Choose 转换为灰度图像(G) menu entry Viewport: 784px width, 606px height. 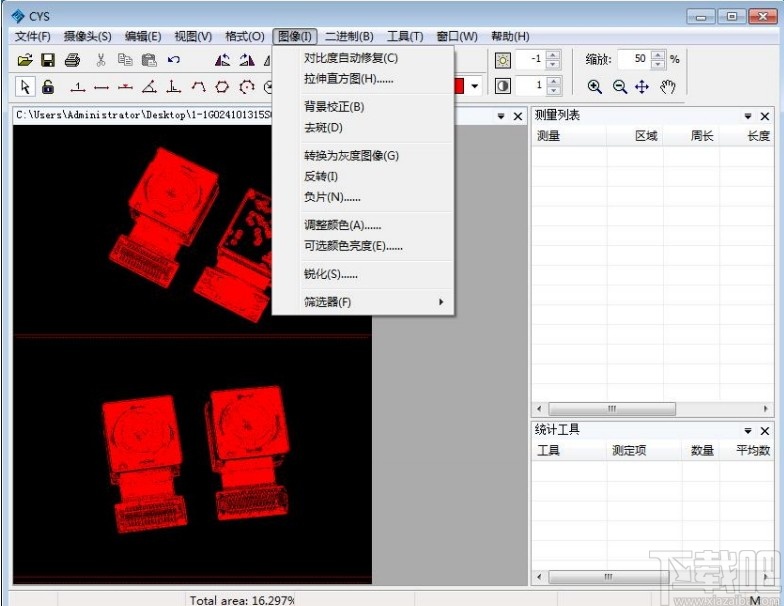coord(363,156)
